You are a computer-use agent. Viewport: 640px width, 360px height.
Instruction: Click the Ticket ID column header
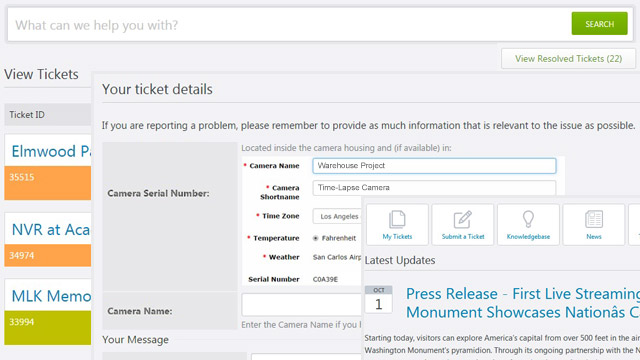(27, 115)
